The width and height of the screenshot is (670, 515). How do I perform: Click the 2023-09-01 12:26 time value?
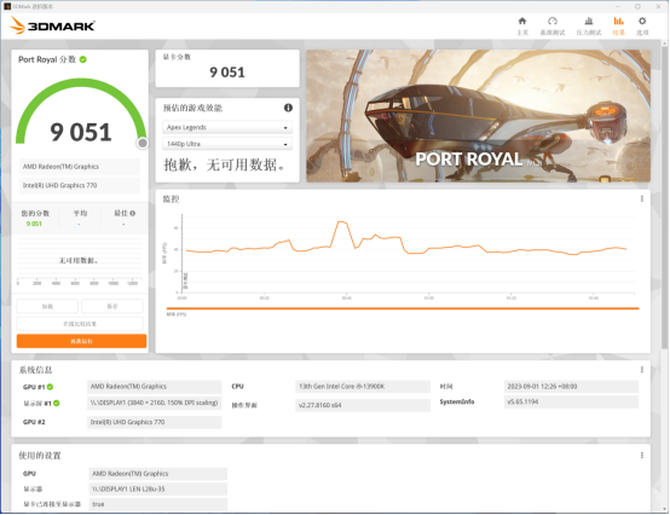tap(571, 387)
